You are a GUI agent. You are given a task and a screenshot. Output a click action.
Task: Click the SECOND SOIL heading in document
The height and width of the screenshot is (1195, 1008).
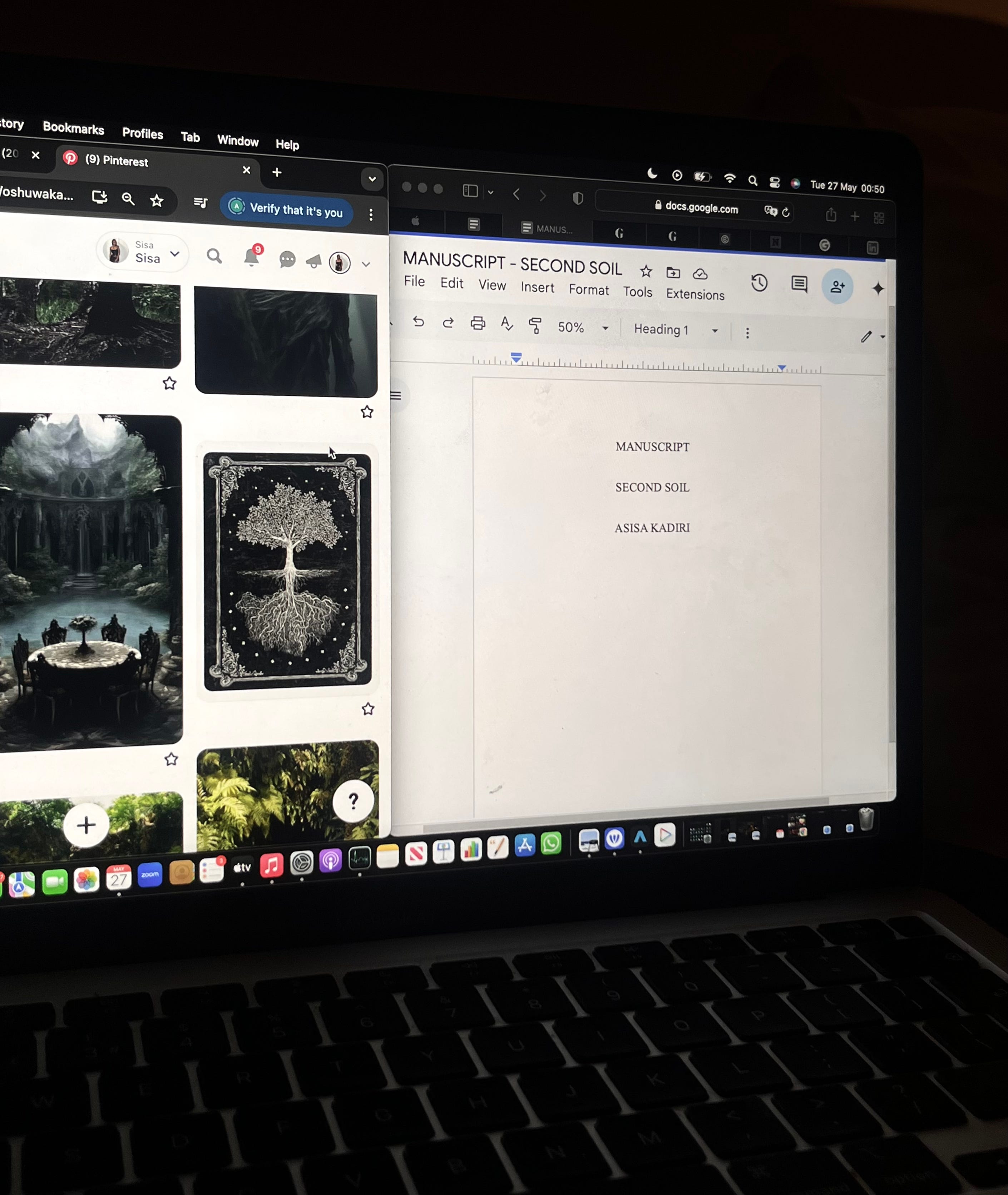(x=652, y=488)
